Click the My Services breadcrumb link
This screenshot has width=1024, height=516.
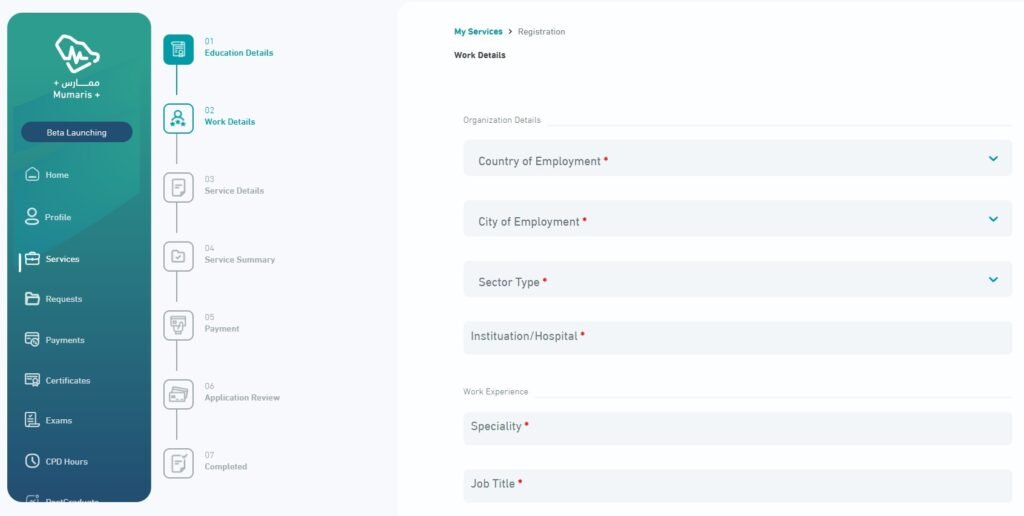coord(478,32)
